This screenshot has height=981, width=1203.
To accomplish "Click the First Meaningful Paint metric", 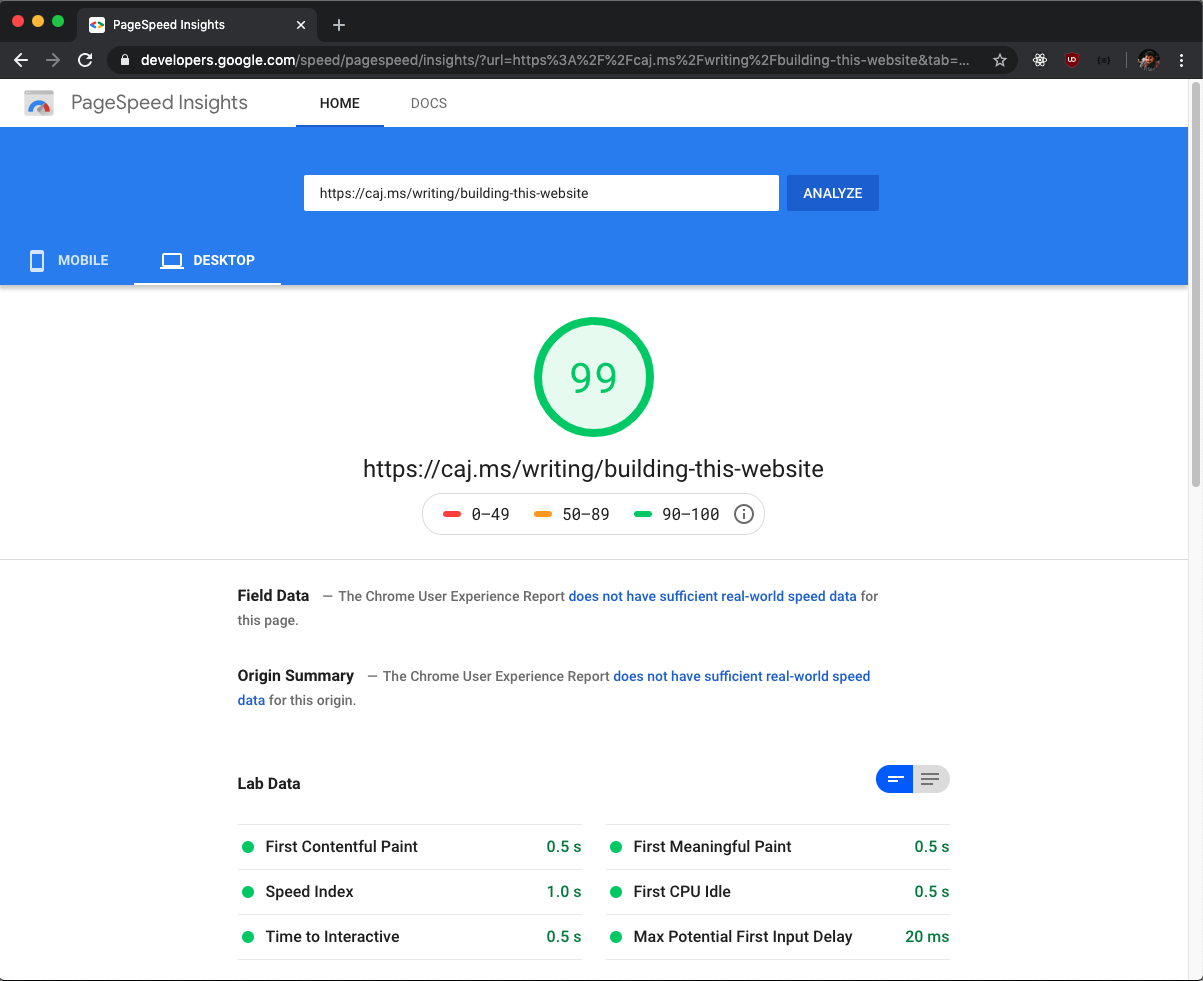I will (778, 846).
